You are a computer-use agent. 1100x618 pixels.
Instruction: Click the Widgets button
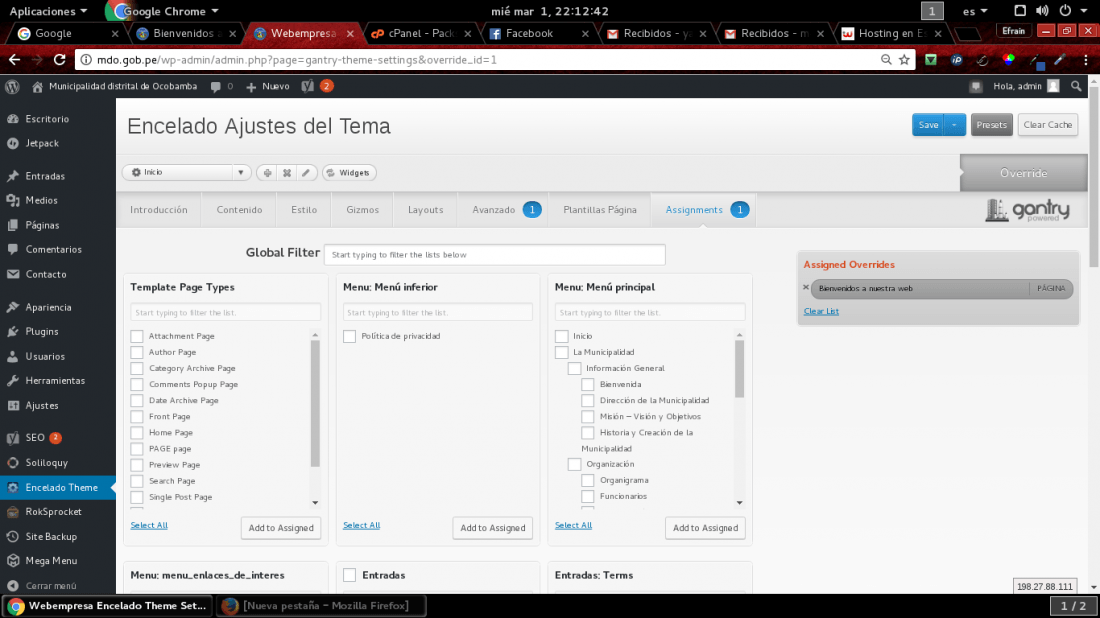click(349, 173)
